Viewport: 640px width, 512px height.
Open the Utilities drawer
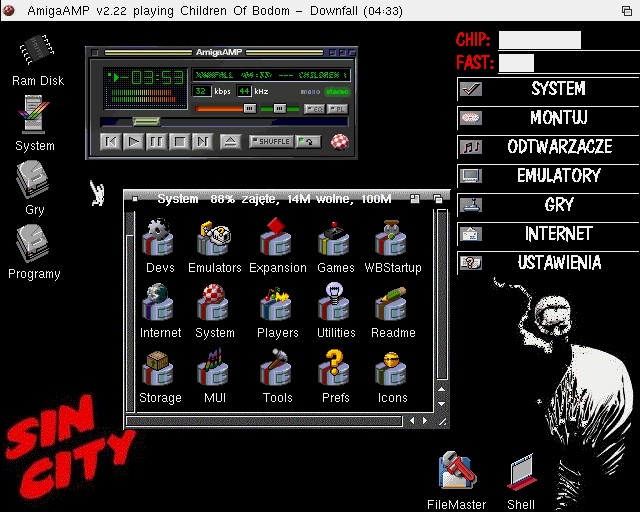tap(334, 301)
